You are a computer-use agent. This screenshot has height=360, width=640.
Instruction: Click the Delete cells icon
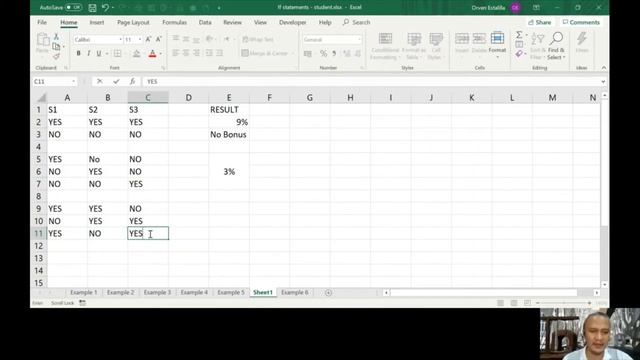click(479, 39)
